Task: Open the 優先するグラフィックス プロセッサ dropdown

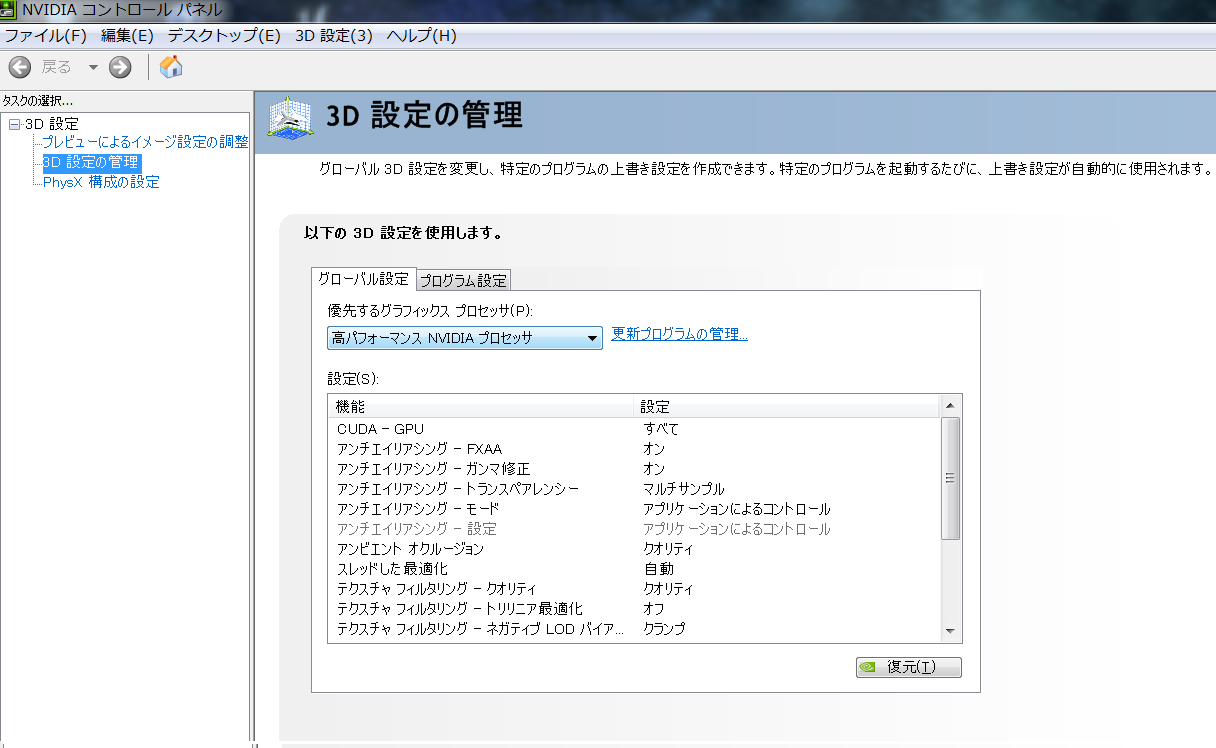Action: [465, 338]
